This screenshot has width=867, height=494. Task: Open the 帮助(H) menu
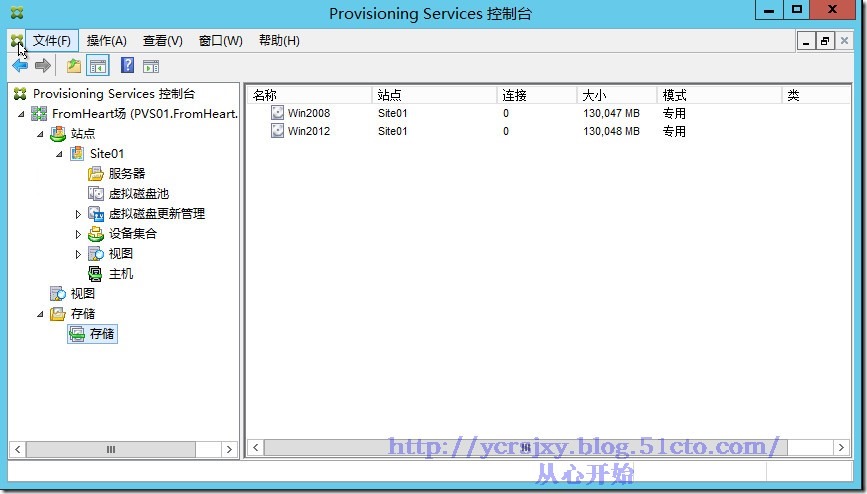(x=279, y=41)
